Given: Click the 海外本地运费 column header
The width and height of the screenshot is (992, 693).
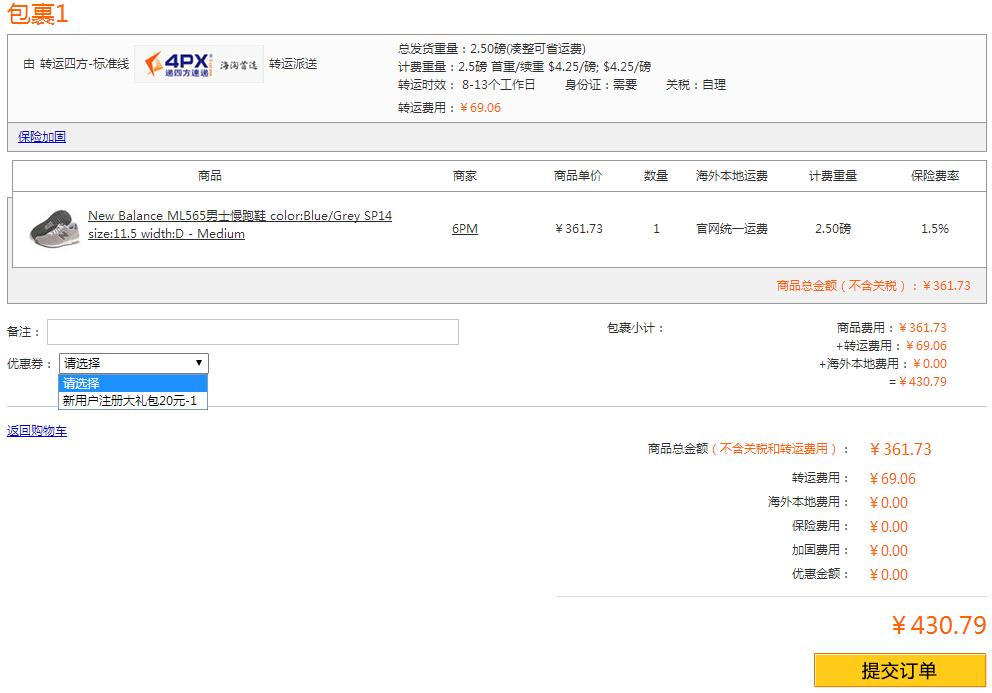Looking at the screenshot, I should tap(731, 176).
